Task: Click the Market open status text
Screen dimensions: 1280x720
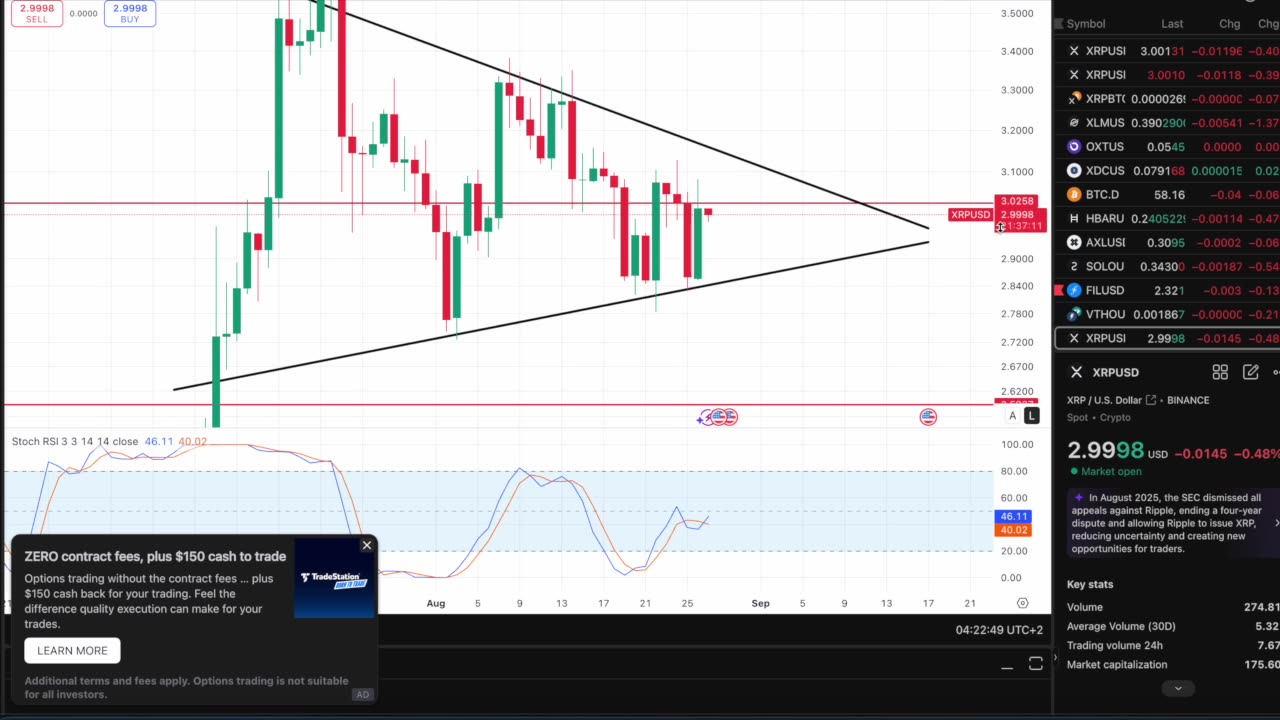Action: coord(1111,471)
